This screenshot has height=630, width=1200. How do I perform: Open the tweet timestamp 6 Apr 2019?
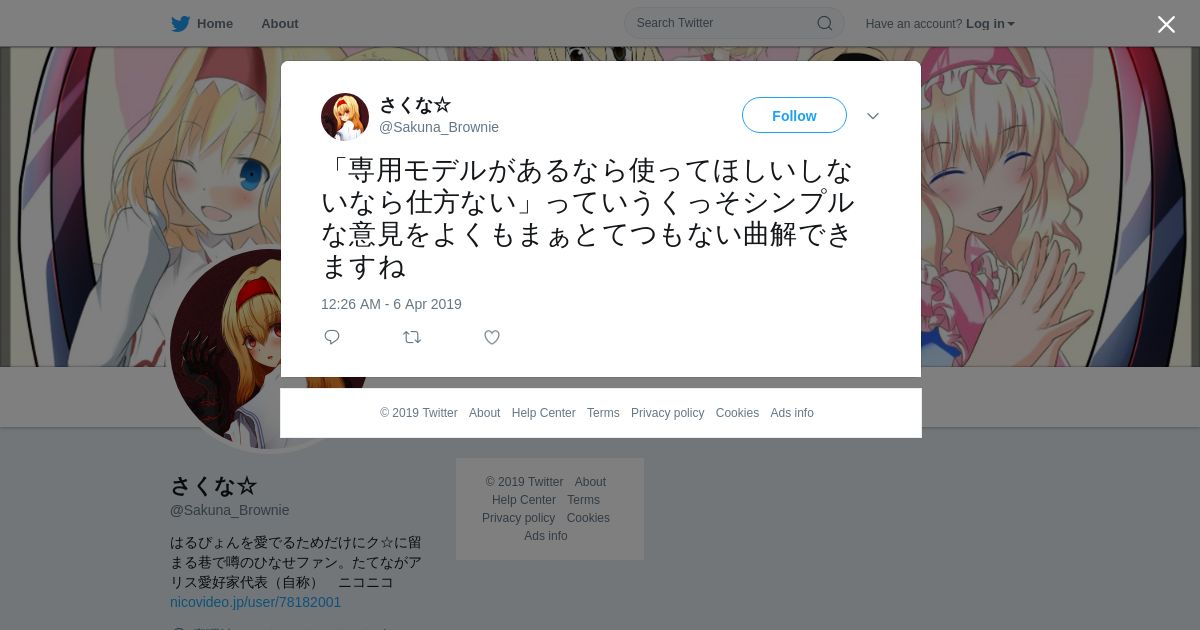click(x=391, y=304)
